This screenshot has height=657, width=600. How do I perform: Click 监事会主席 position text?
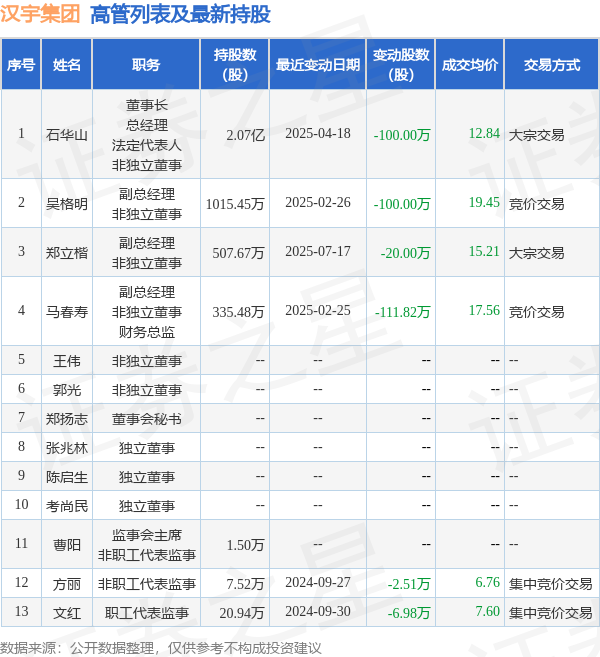(x=146, y=535)
